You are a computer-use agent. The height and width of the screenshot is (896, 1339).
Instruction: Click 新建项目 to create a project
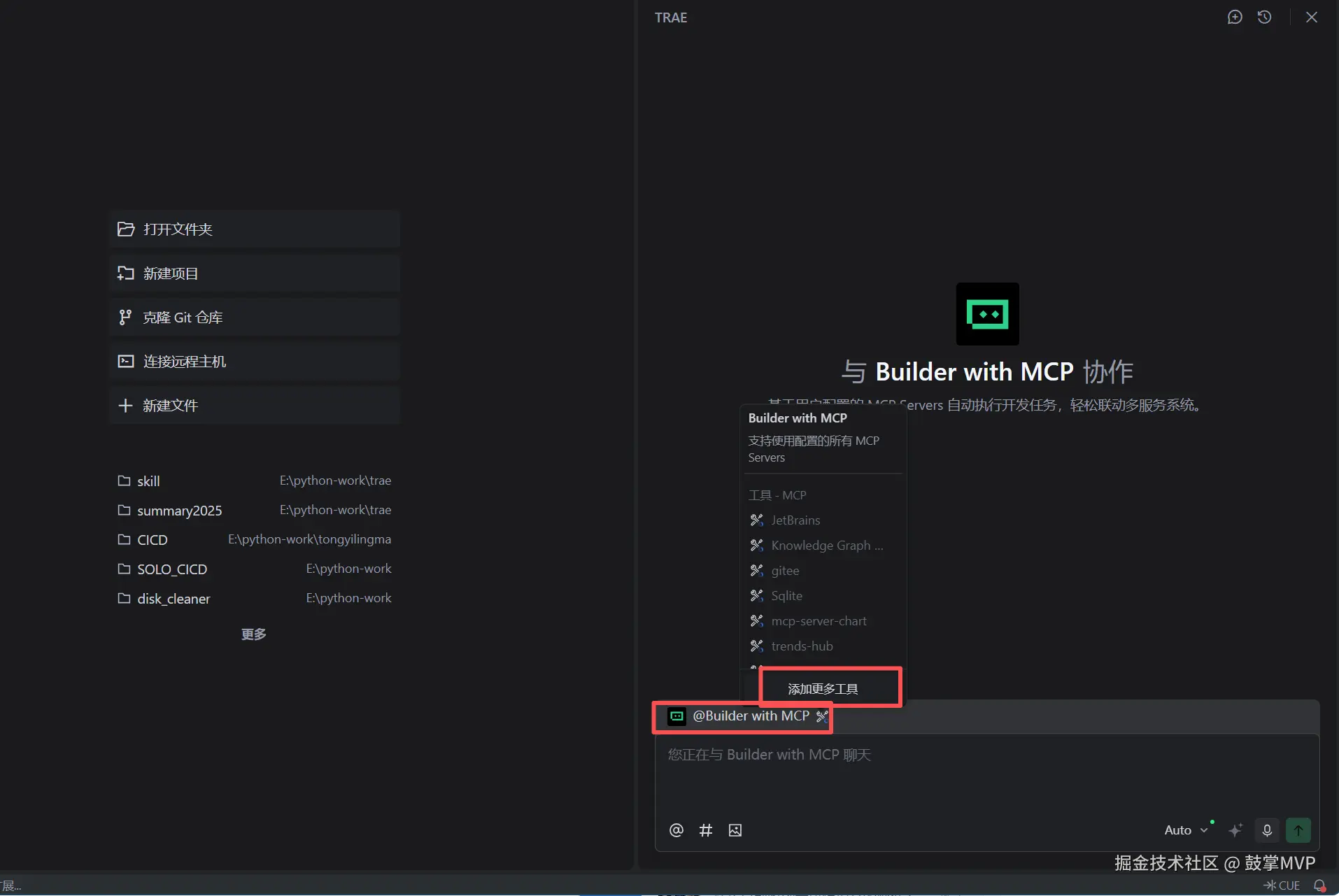click(255, 273)
